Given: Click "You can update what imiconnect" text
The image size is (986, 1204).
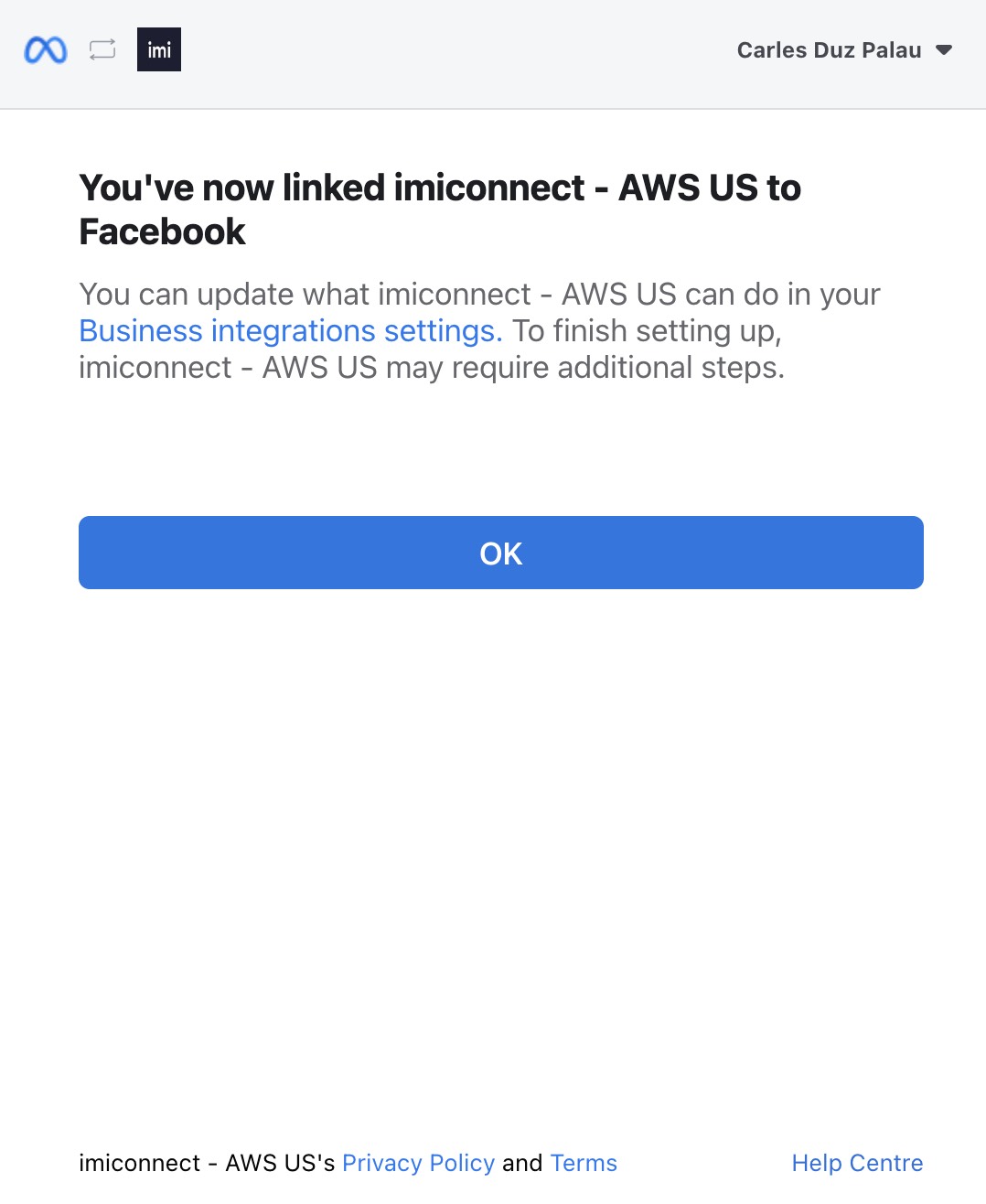Looking at the screenshot, I should [x=305, y=295].
